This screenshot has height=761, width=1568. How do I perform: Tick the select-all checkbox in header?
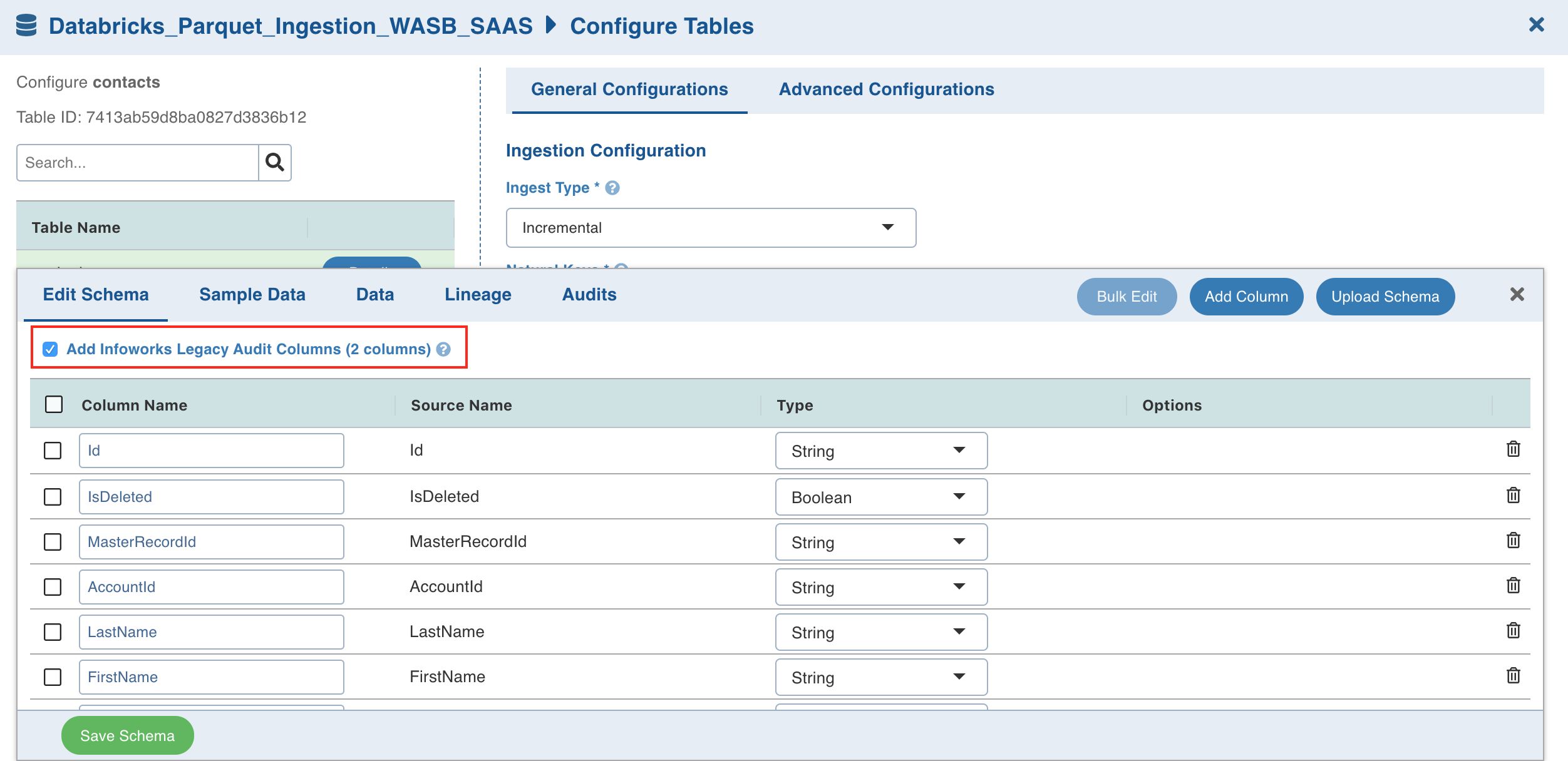click(x=54, y=404)
